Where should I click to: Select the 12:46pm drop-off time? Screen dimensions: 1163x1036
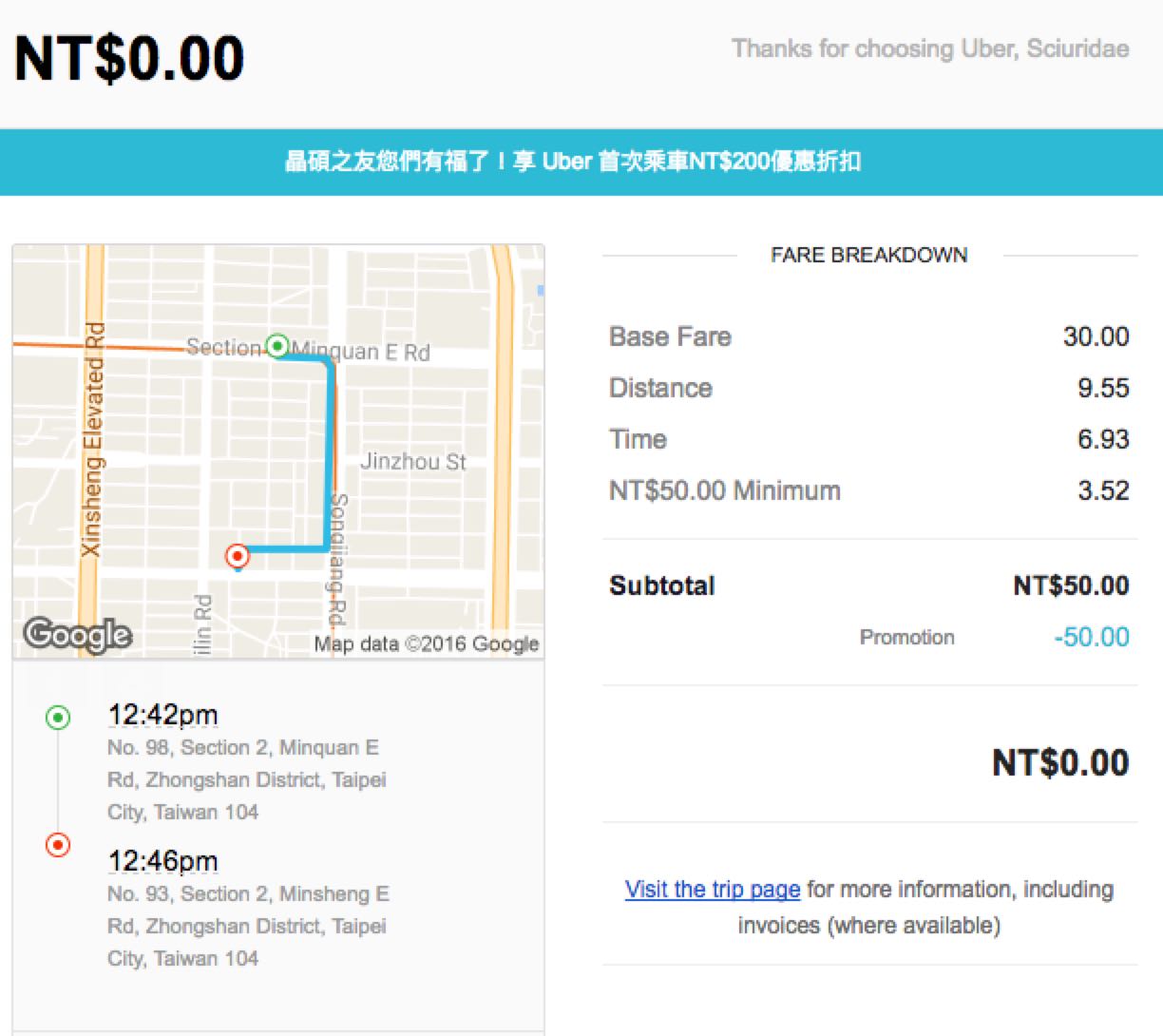click(162, 861)
